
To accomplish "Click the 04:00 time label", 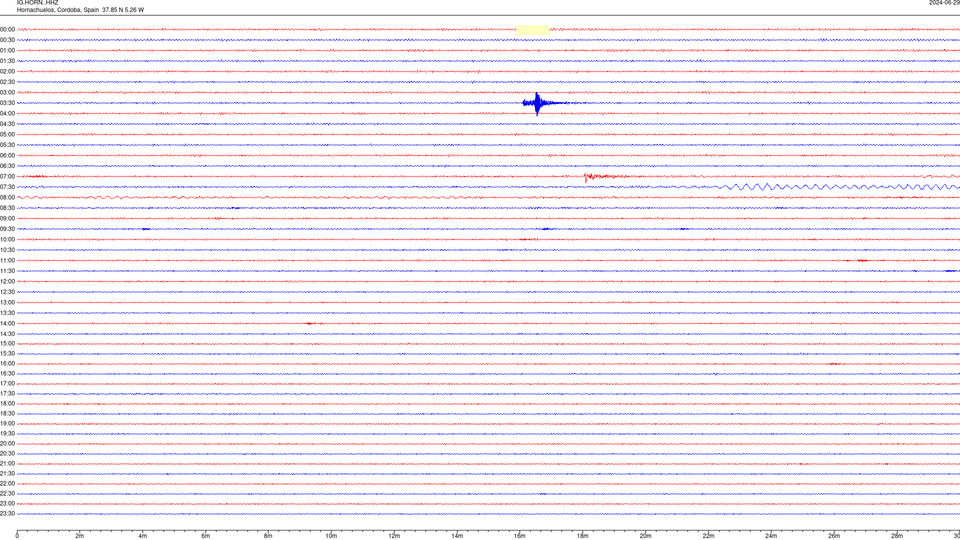I will click(7, 113).
